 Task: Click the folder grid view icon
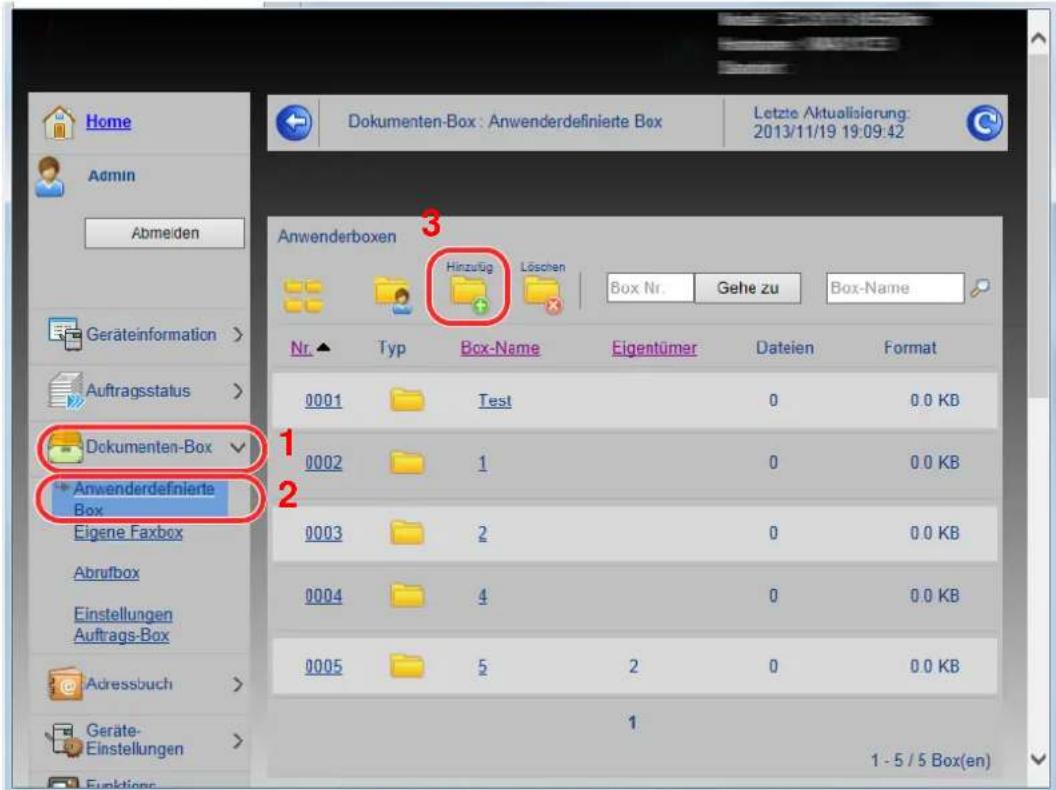(303, 296)
